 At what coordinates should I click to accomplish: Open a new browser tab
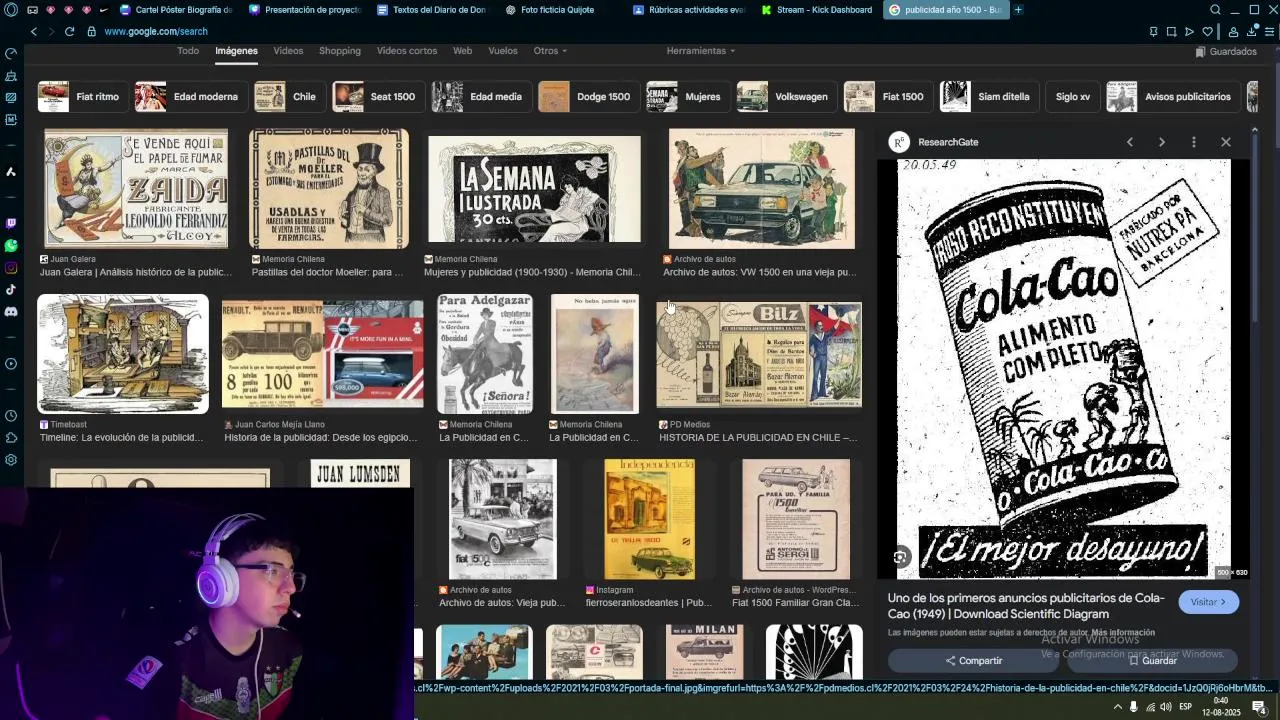(1018, 10)
